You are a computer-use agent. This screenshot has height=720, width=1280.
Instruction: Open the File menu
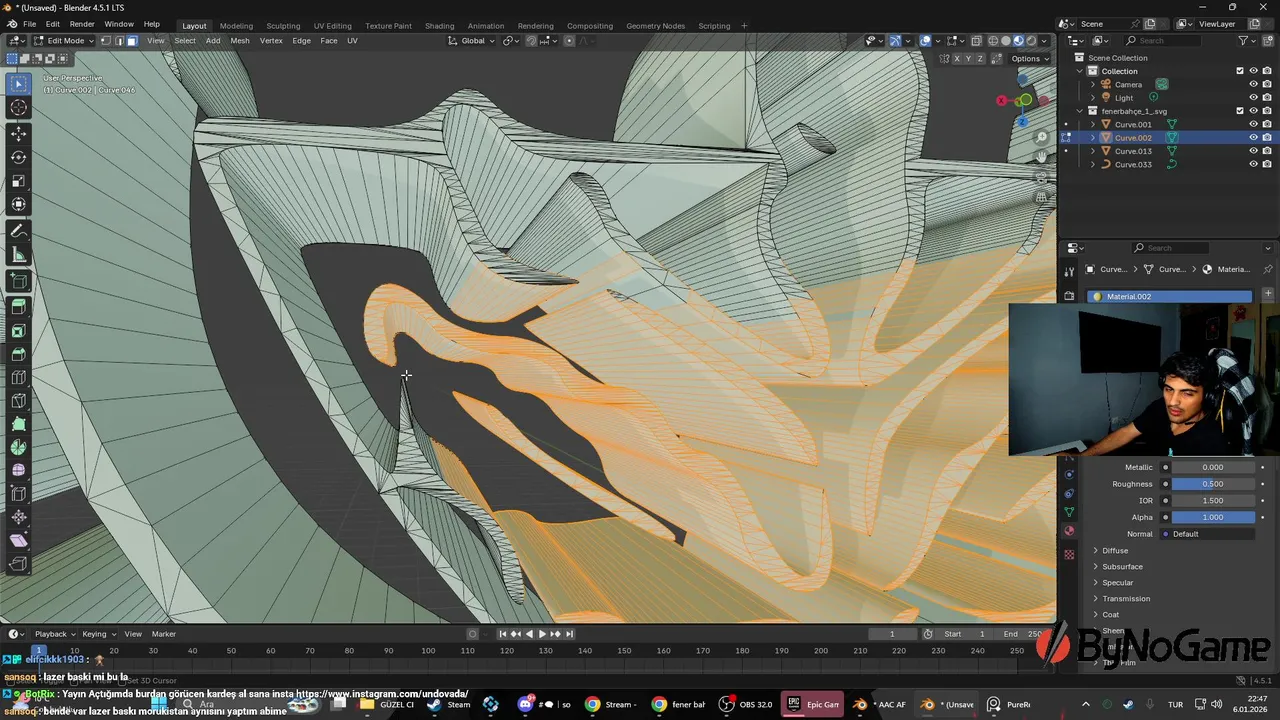pos(29,24)
